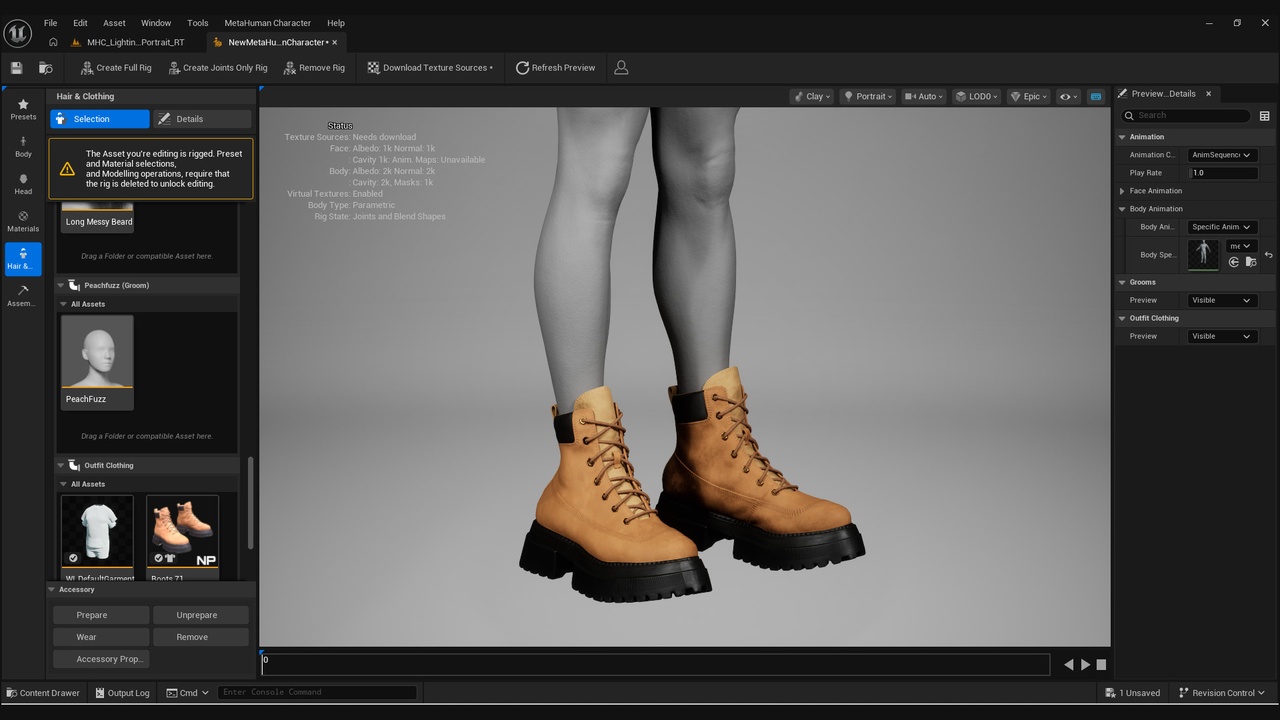Click Refresh Preview button
Screen dimensions: 1280x720
[x=555, y=68]
